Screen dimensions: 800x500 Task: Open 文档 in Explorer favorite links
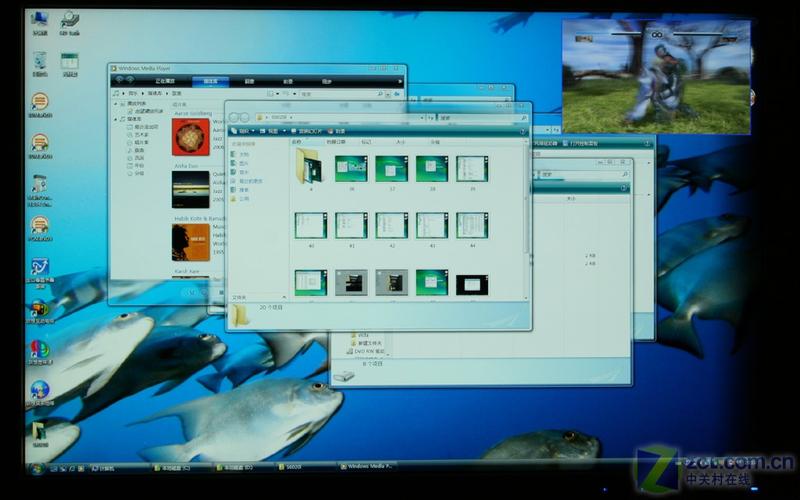coord(240,154)
